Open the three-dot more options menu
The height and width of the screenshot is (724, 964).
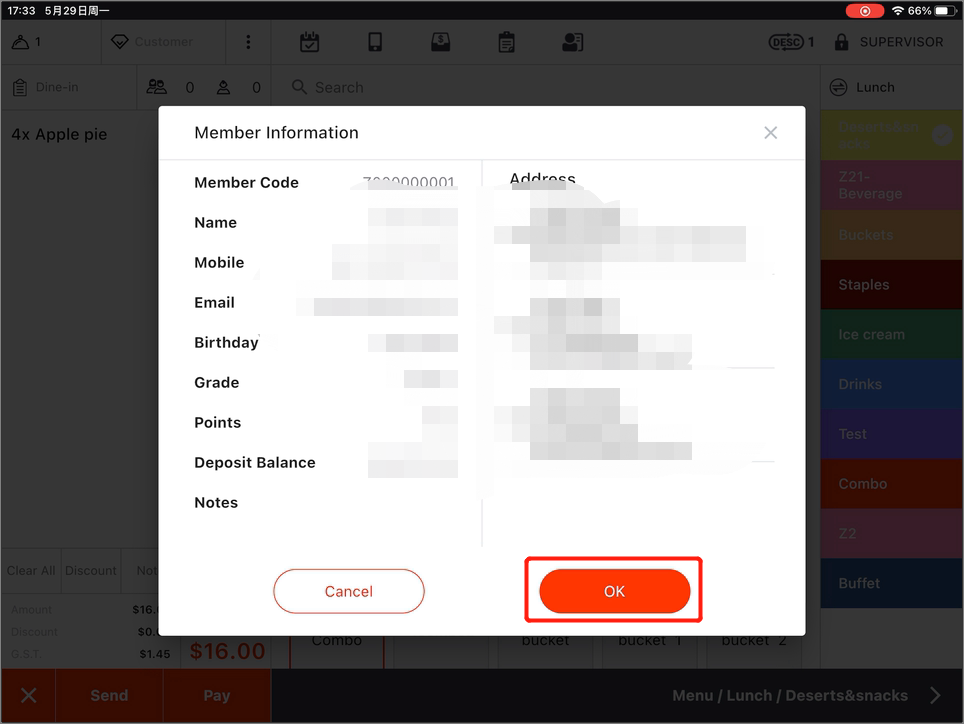248,42
